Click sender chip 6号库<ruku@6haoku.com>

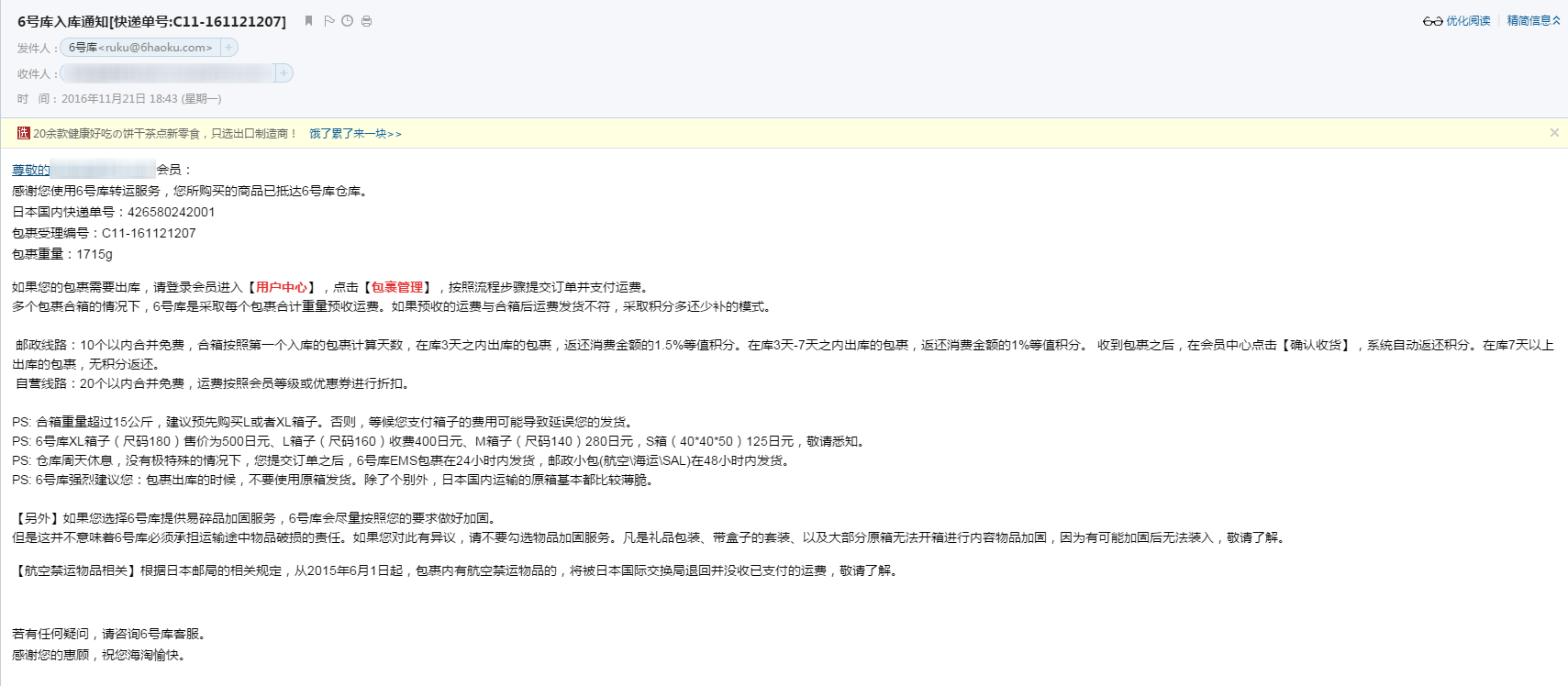(140, 48)
